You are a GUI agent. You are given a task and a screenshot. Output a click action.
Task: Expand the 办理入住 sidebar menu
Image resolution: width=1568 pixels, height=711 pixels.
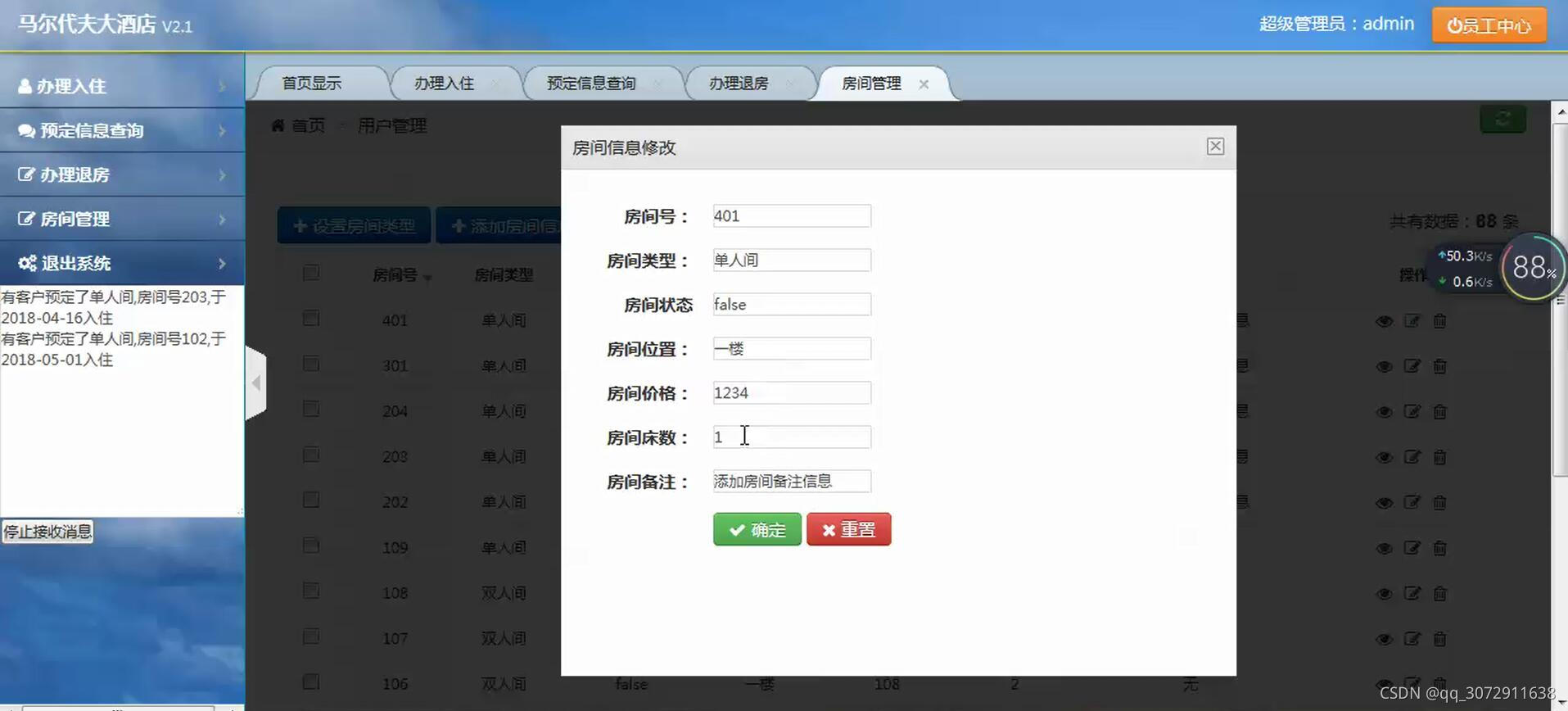(x=122, y=86)
